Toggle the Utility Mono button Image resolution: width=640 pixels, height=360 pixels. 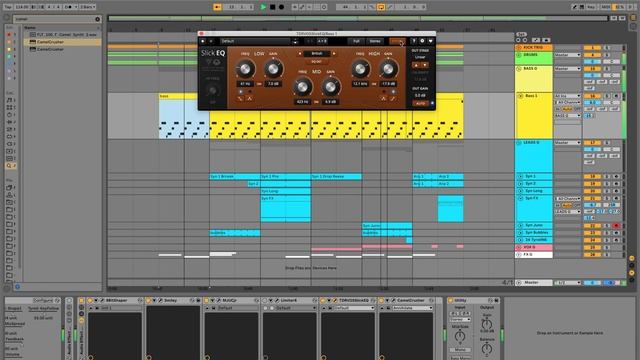460,350
